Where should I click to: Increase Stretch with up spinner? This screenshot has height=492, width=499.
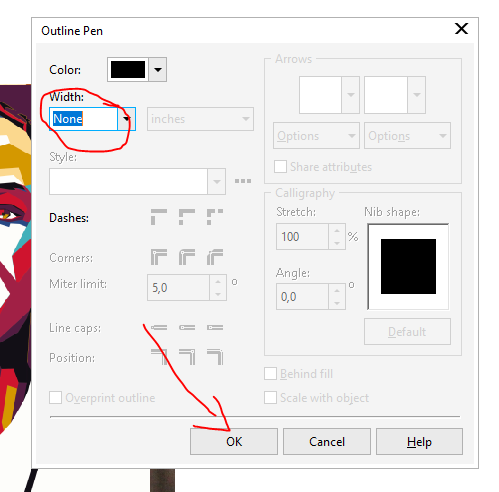point(337,231)
